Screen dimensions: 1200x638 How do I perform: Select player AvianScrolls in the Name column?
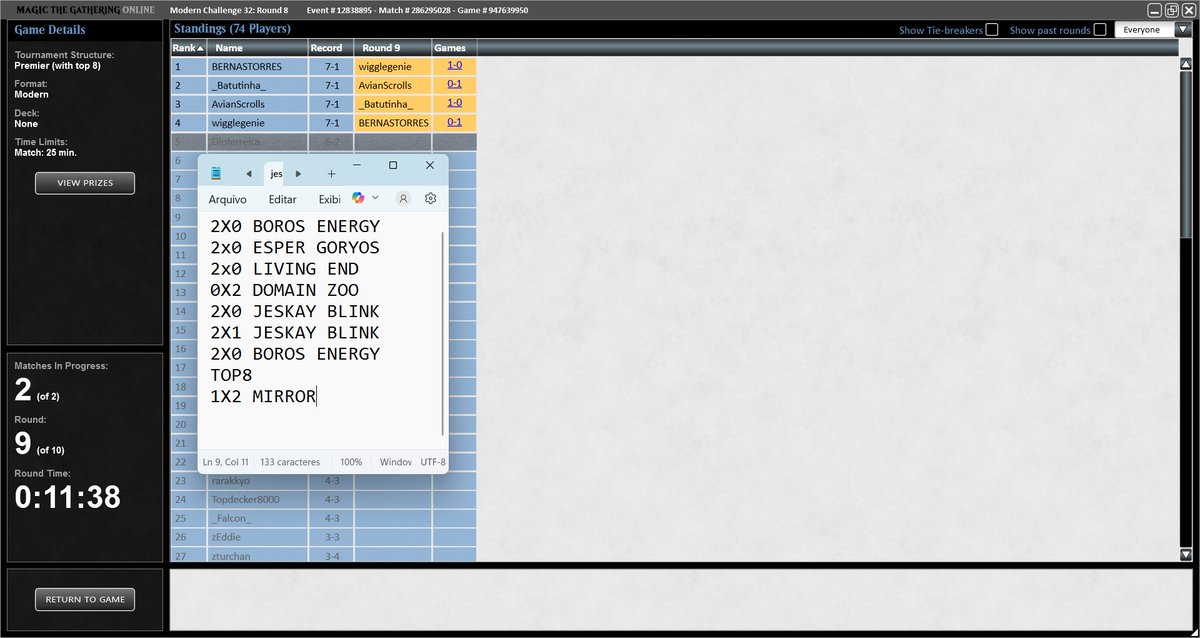[258, 104]
